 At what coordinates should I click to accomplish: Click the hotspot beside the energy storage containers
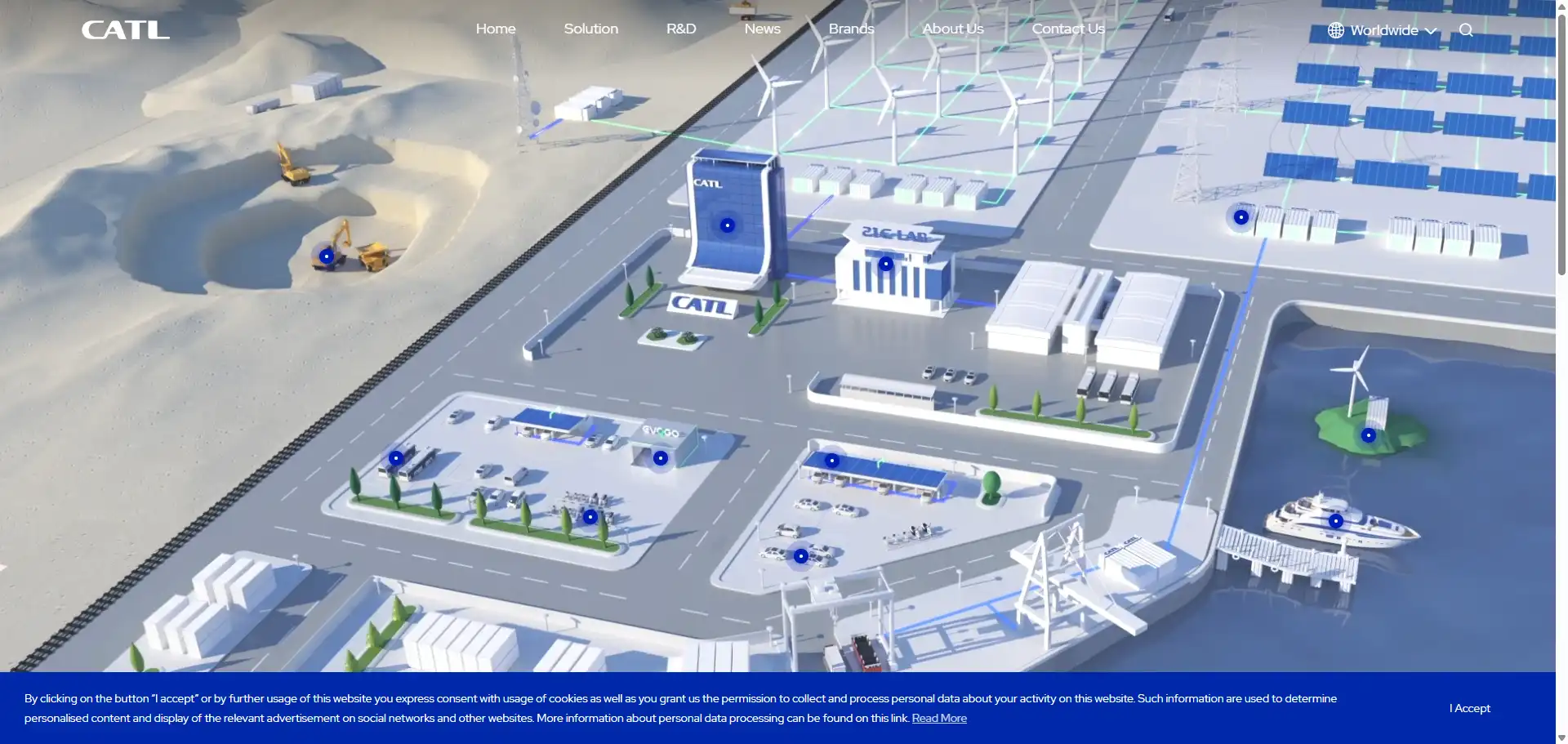coord(1241,217)
